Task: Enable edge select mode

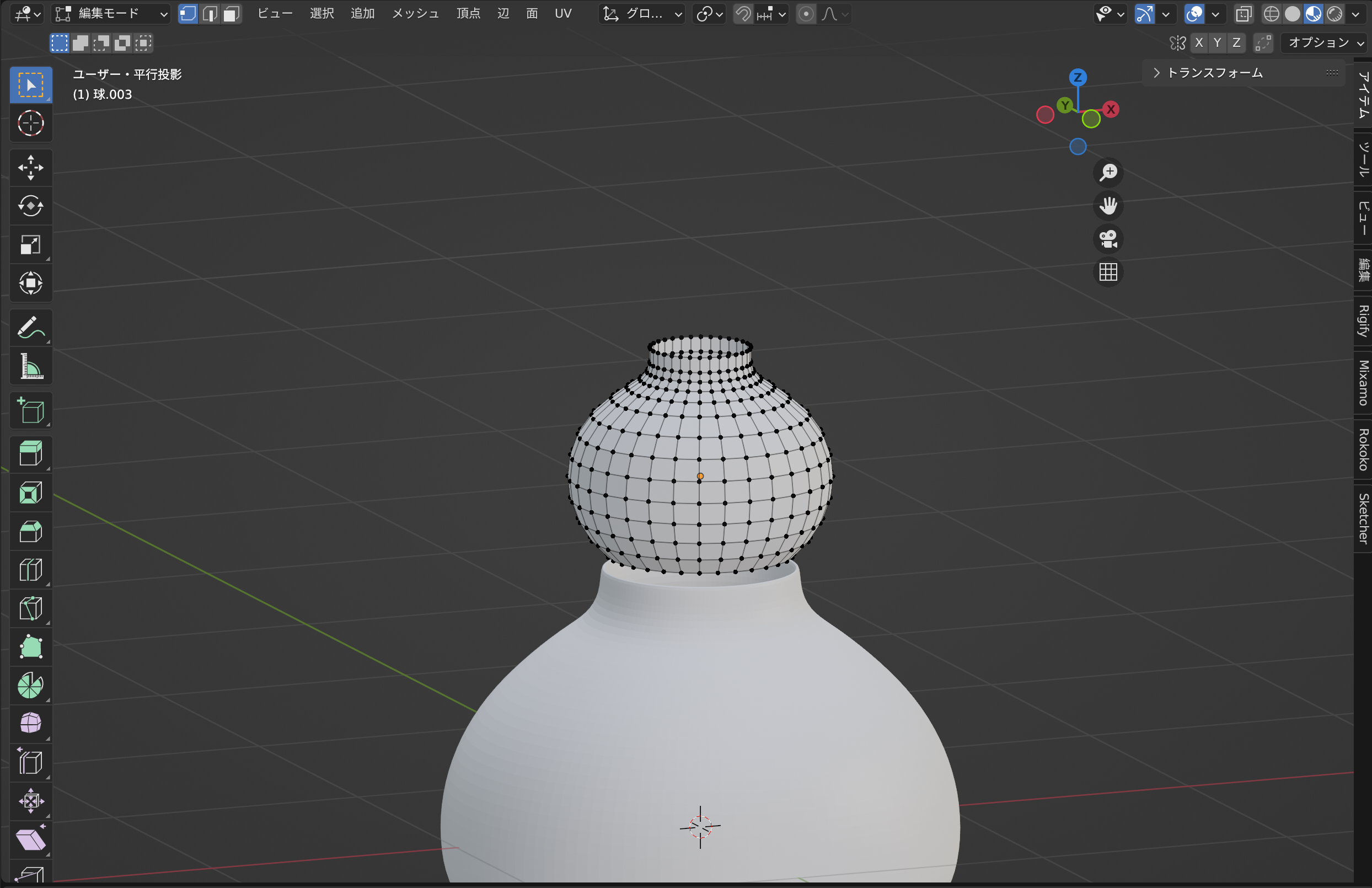Action: click(210, 14)
